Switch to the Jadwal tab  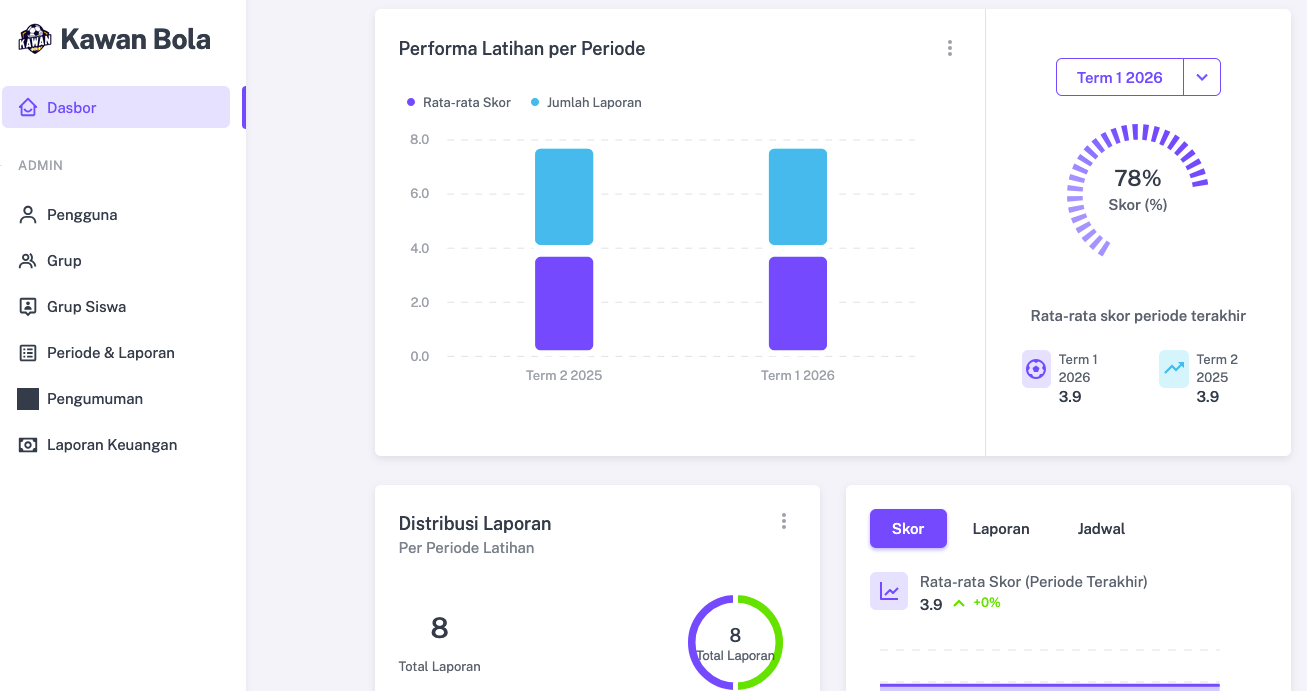1101,529
